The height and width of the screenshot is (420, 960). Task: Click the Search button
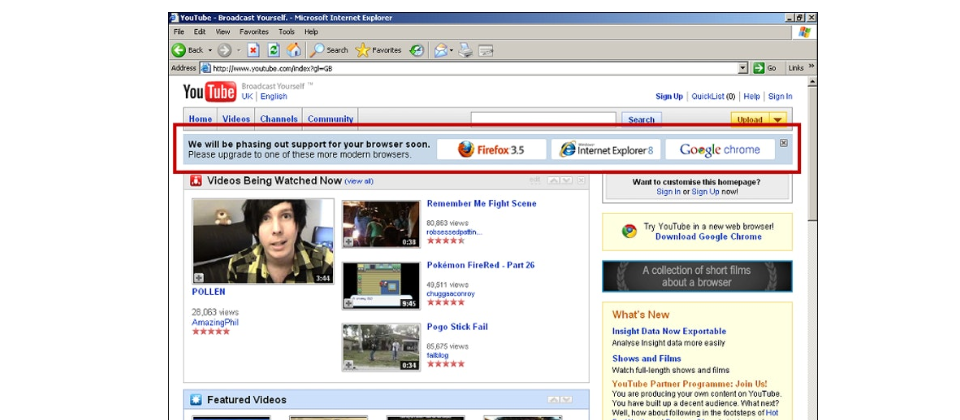coord(641,119)
